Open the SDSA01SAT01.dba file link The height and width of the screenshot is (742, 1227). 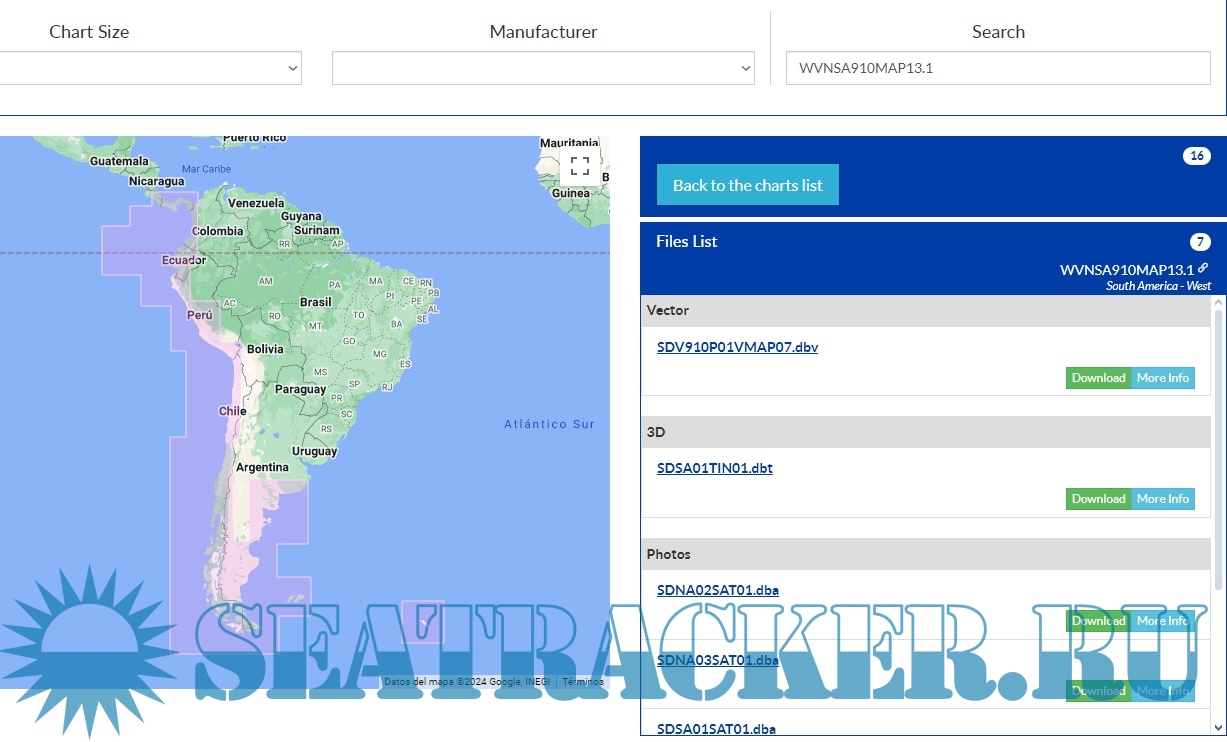[x=715, y=728]
